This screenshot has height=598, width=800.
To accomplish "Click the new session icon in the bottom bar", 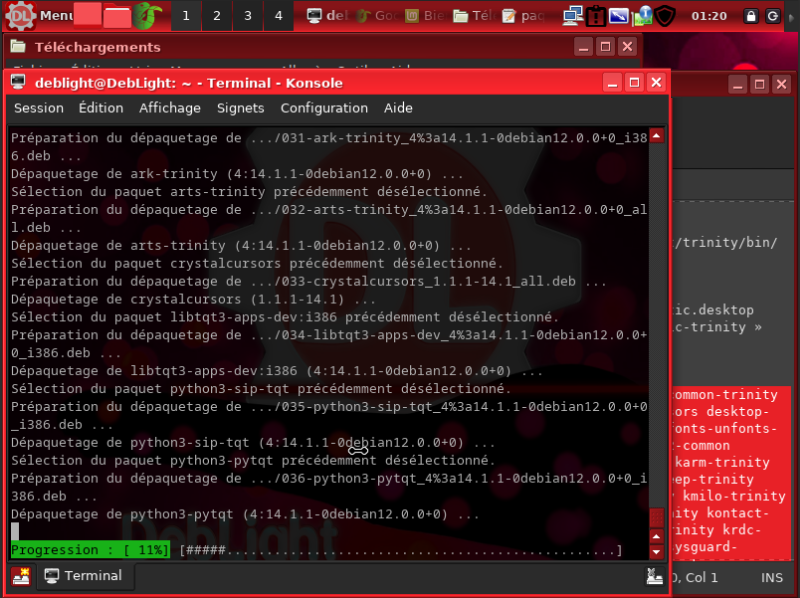I will pos(20,576).
